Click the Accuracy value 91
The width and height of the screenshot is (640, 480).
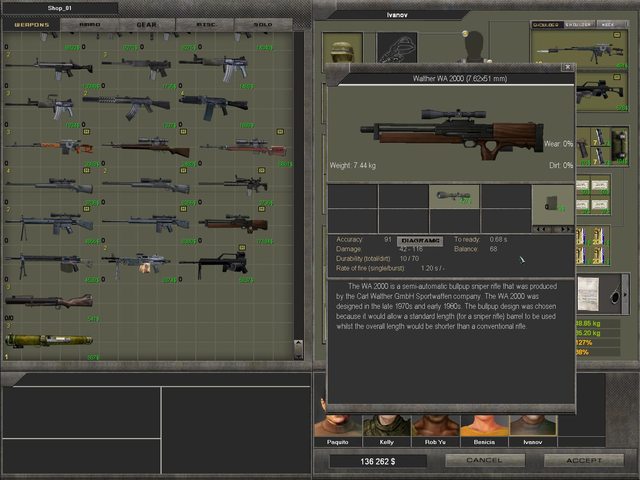tap(388, 240)
